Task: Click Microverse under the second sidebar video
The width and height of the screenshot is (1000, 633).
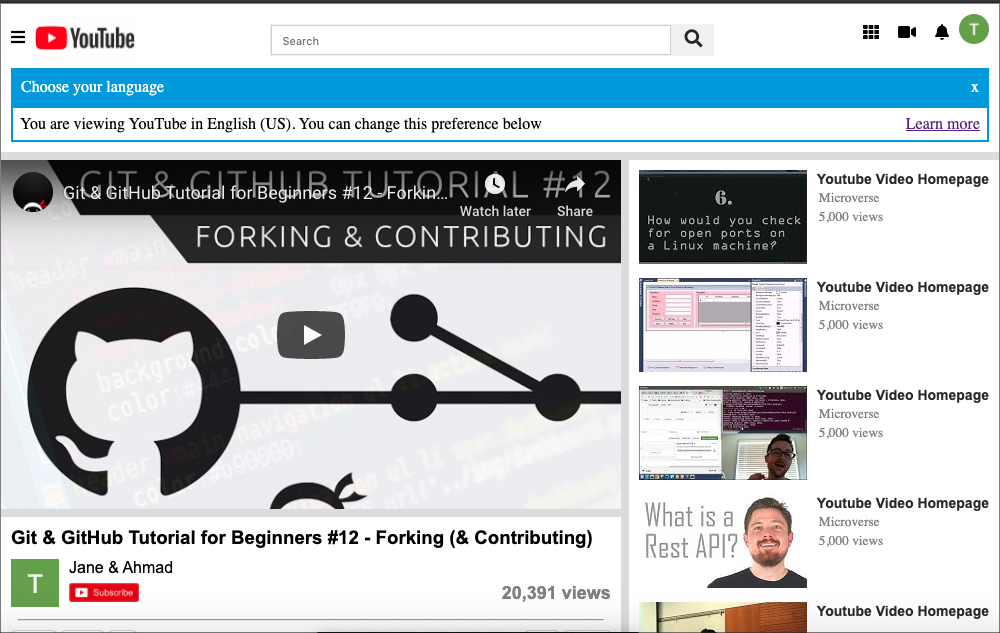Action: point(848,306)
